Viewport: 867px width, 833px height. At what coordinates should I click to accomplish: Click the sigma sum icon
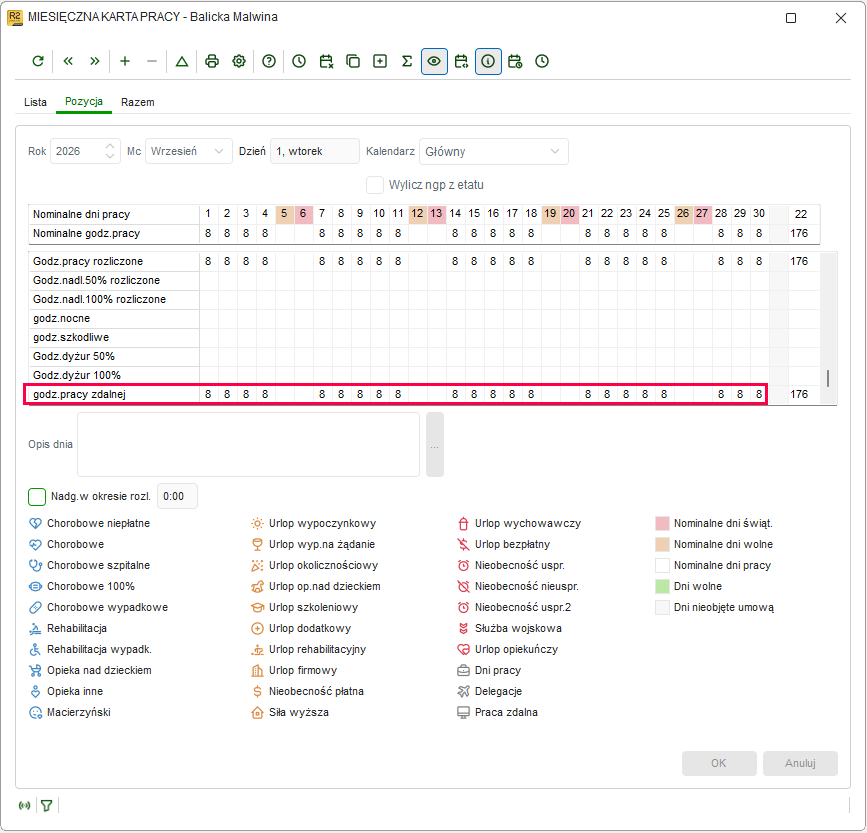click(407, 61)
